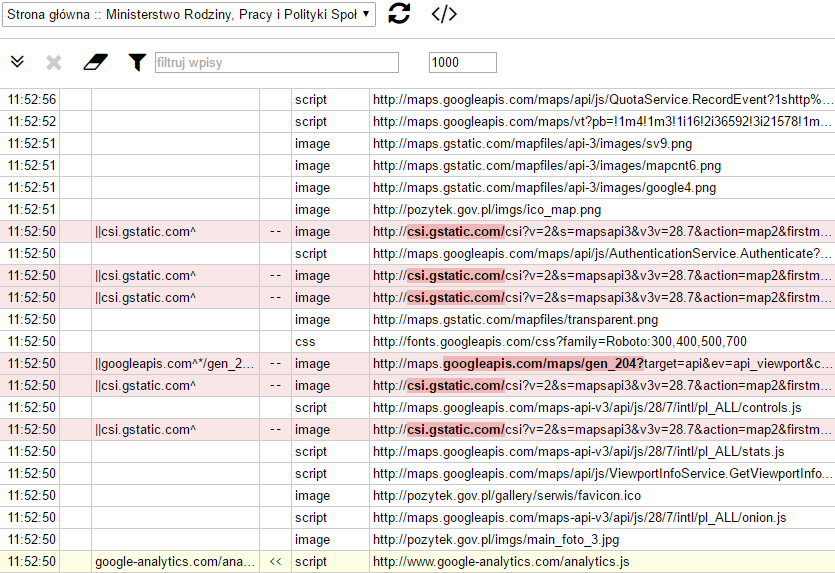Viewport: 835px width, 573px height.
Task: Reload the selected tab content
Action: (399, 14)
